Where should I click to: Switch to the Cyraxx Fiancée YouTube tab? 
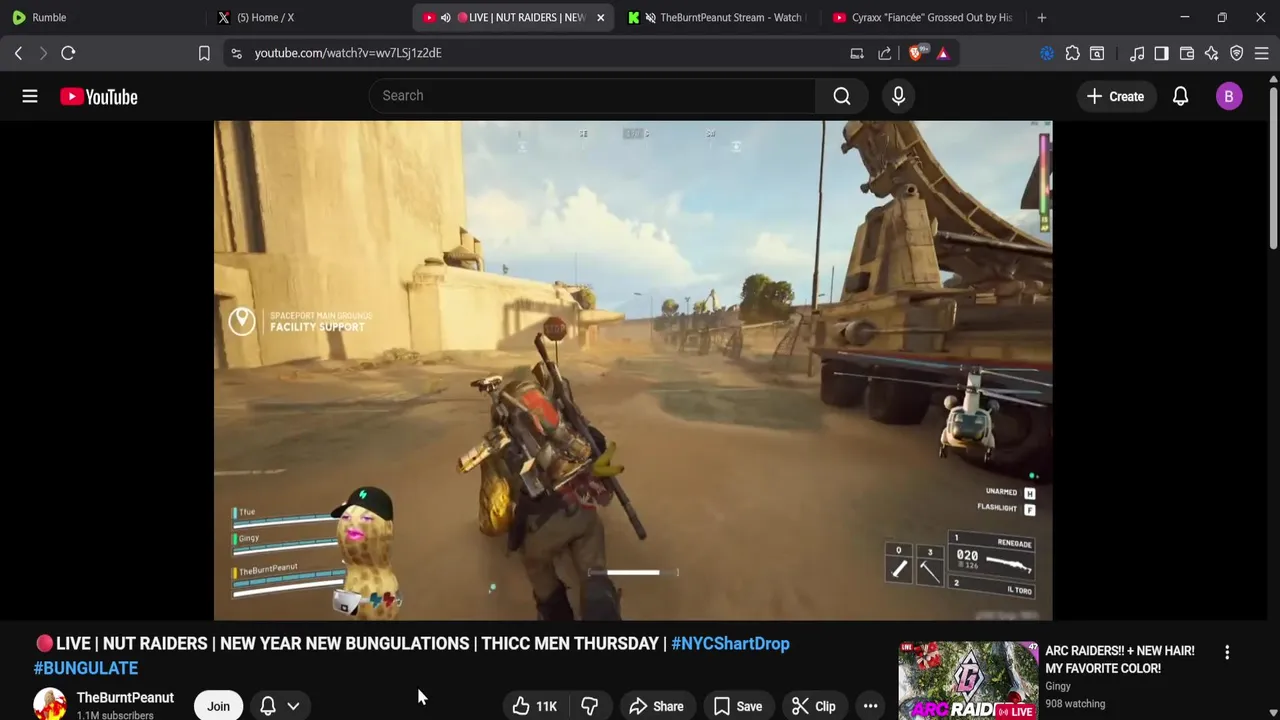click(922, 17)
